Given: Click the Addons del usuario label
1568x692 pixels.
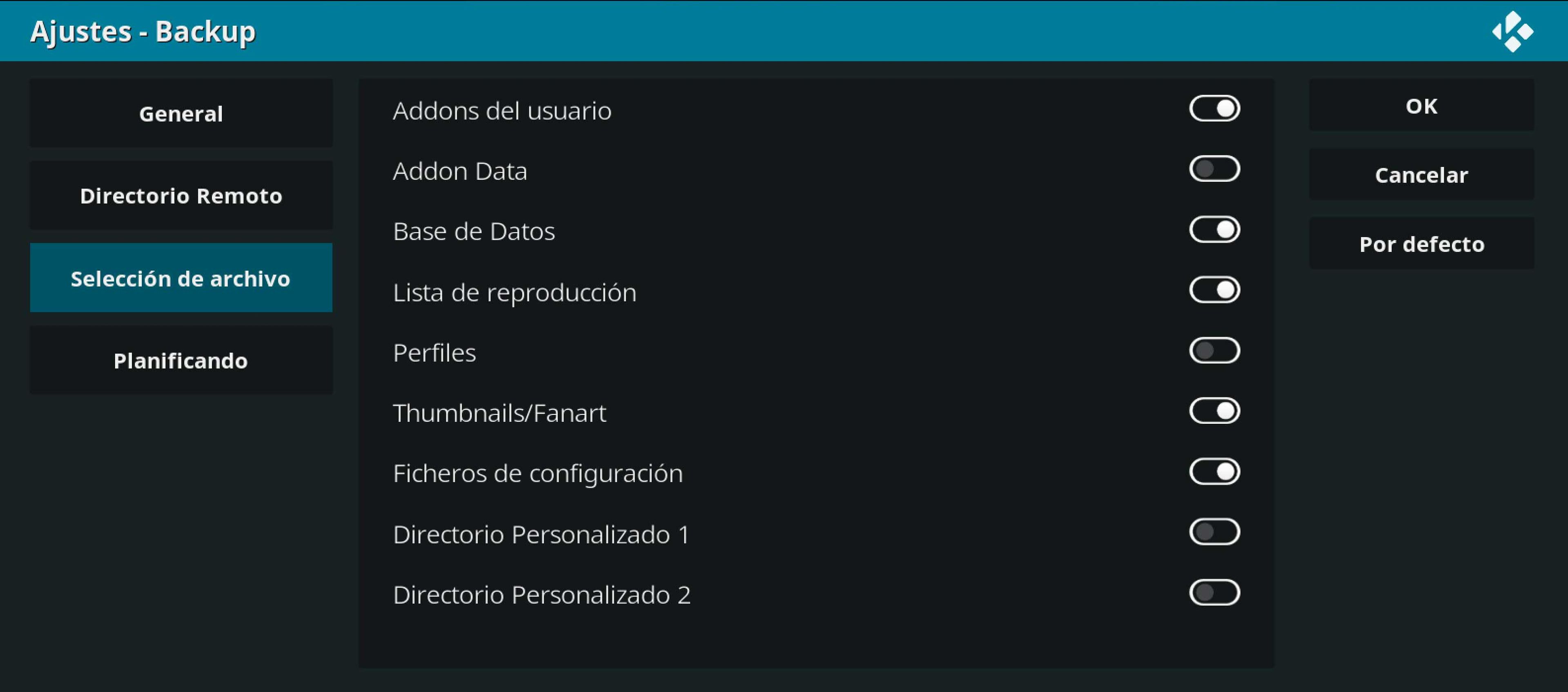Looking at the screenshot, I should (503, 110).
